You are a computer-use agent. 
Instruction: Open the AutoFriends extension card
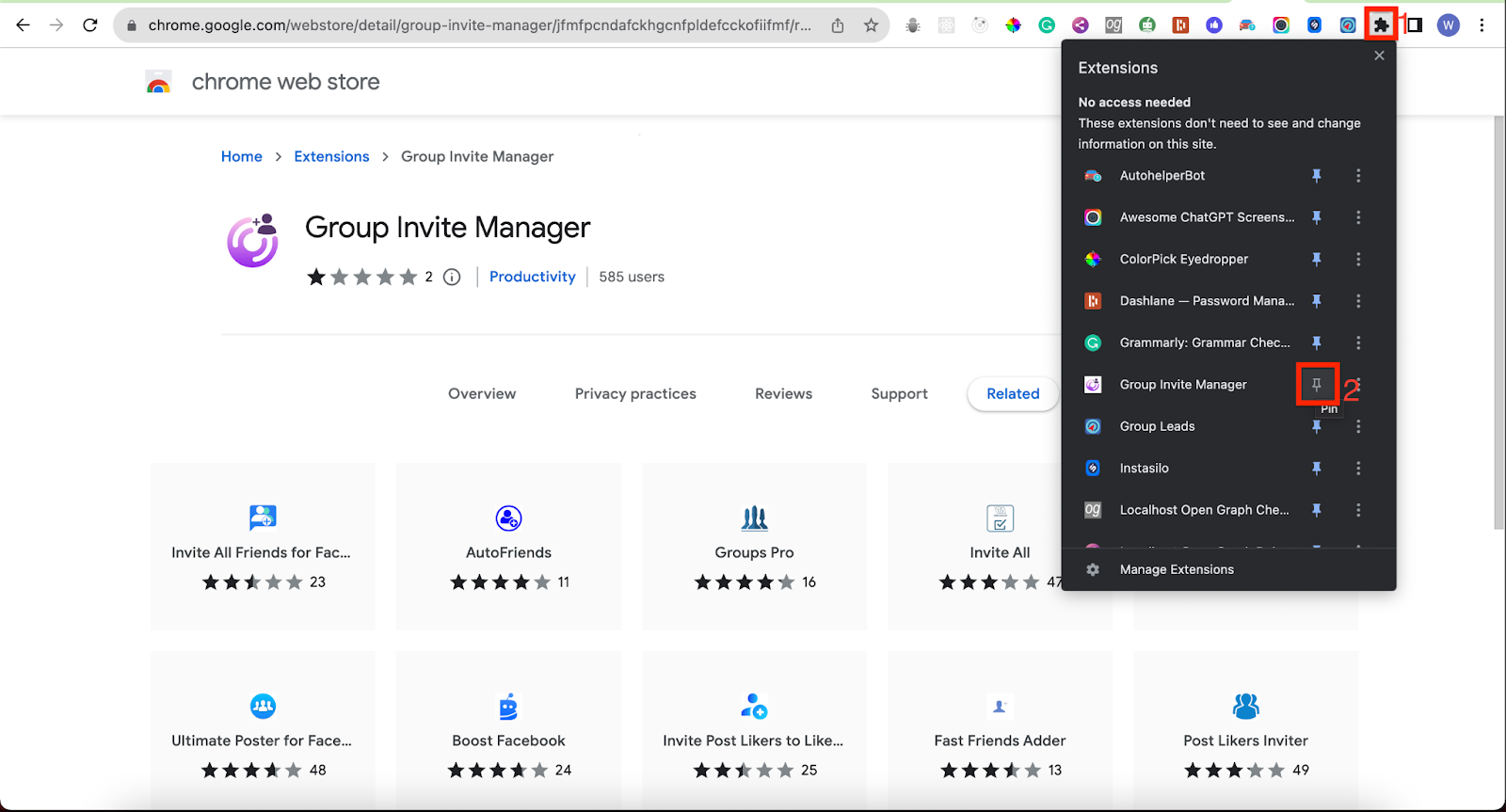[x=508, y=547]
